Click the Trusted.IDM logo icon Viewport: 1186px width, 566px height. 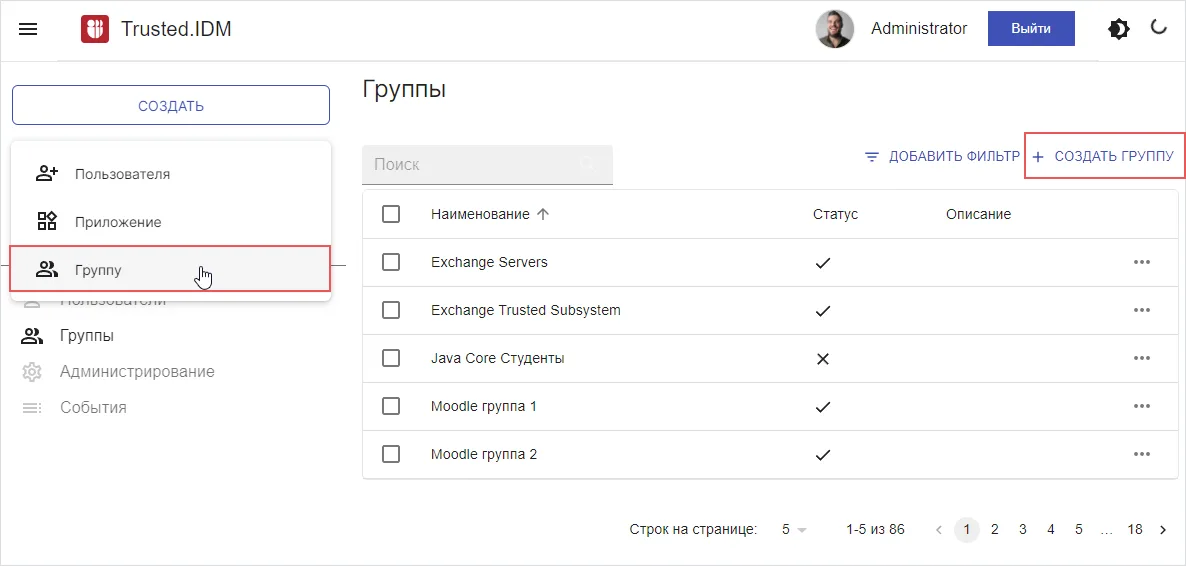point(95,29)
